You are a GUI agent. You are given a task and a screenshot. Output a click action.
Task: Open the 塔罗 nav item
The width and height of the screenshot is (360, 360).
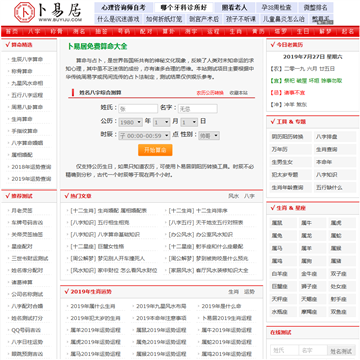tap(280, 32)
